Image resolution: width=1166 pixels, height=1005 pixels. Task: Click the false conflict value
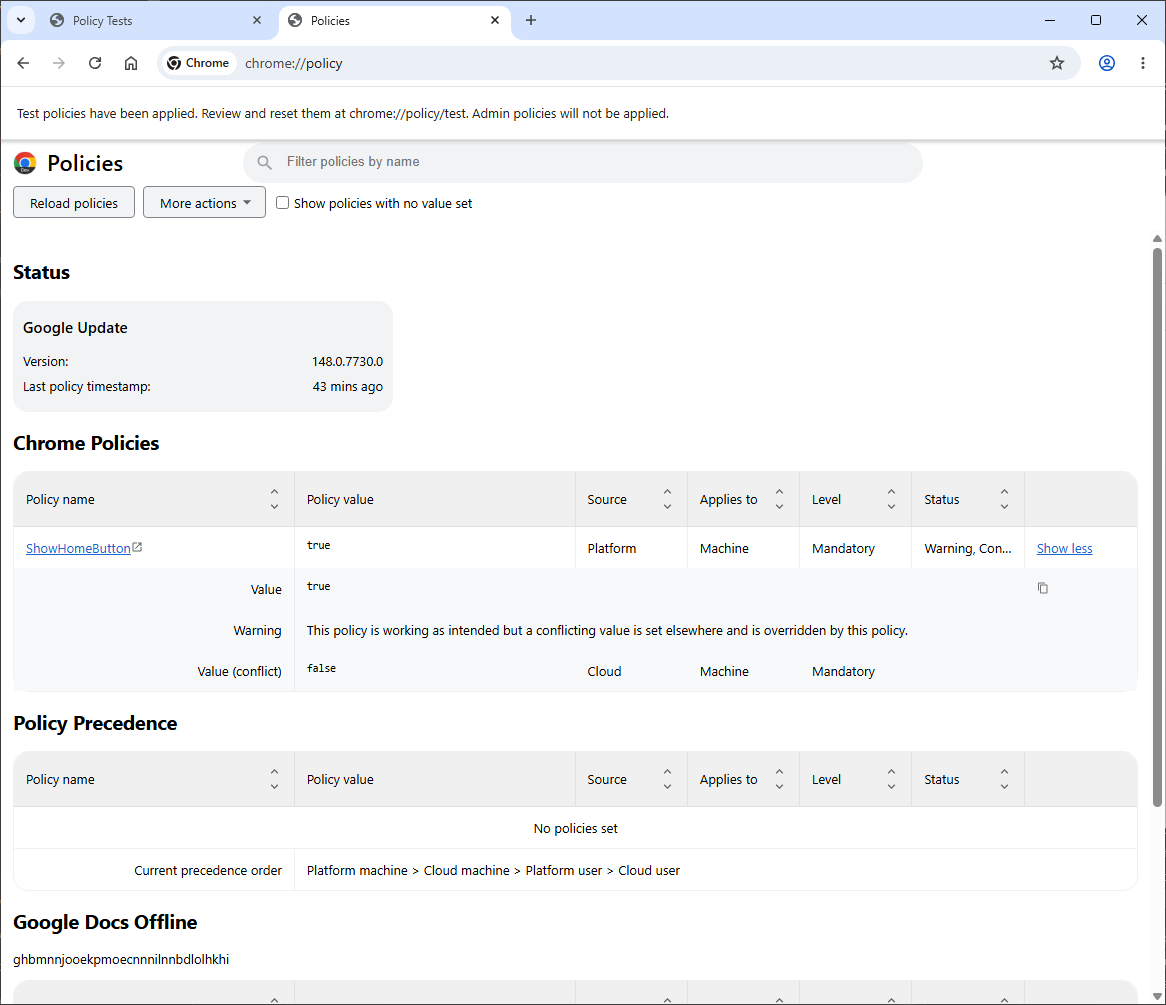pos(321,668)
